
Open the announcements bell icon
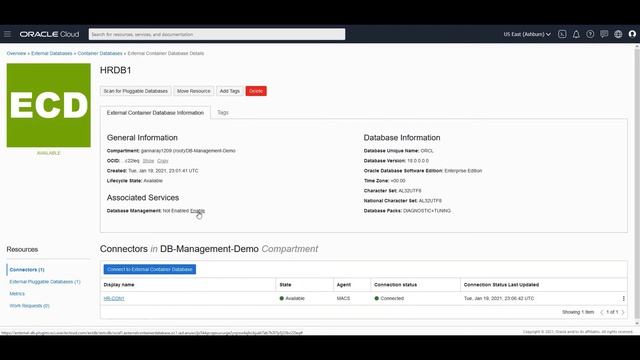(x=576, y=34)
